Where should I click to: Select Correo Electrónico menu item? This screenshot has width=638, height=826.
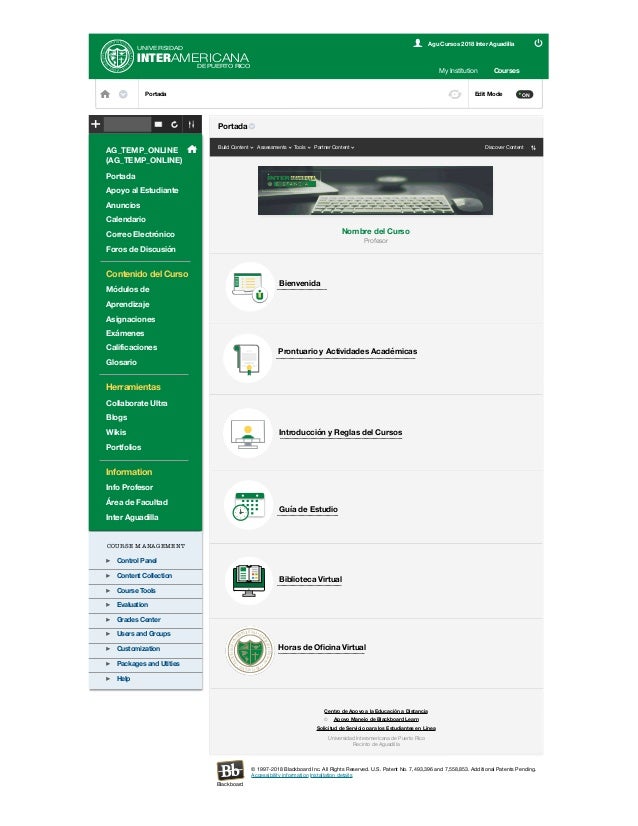click(x=140, y=234)
